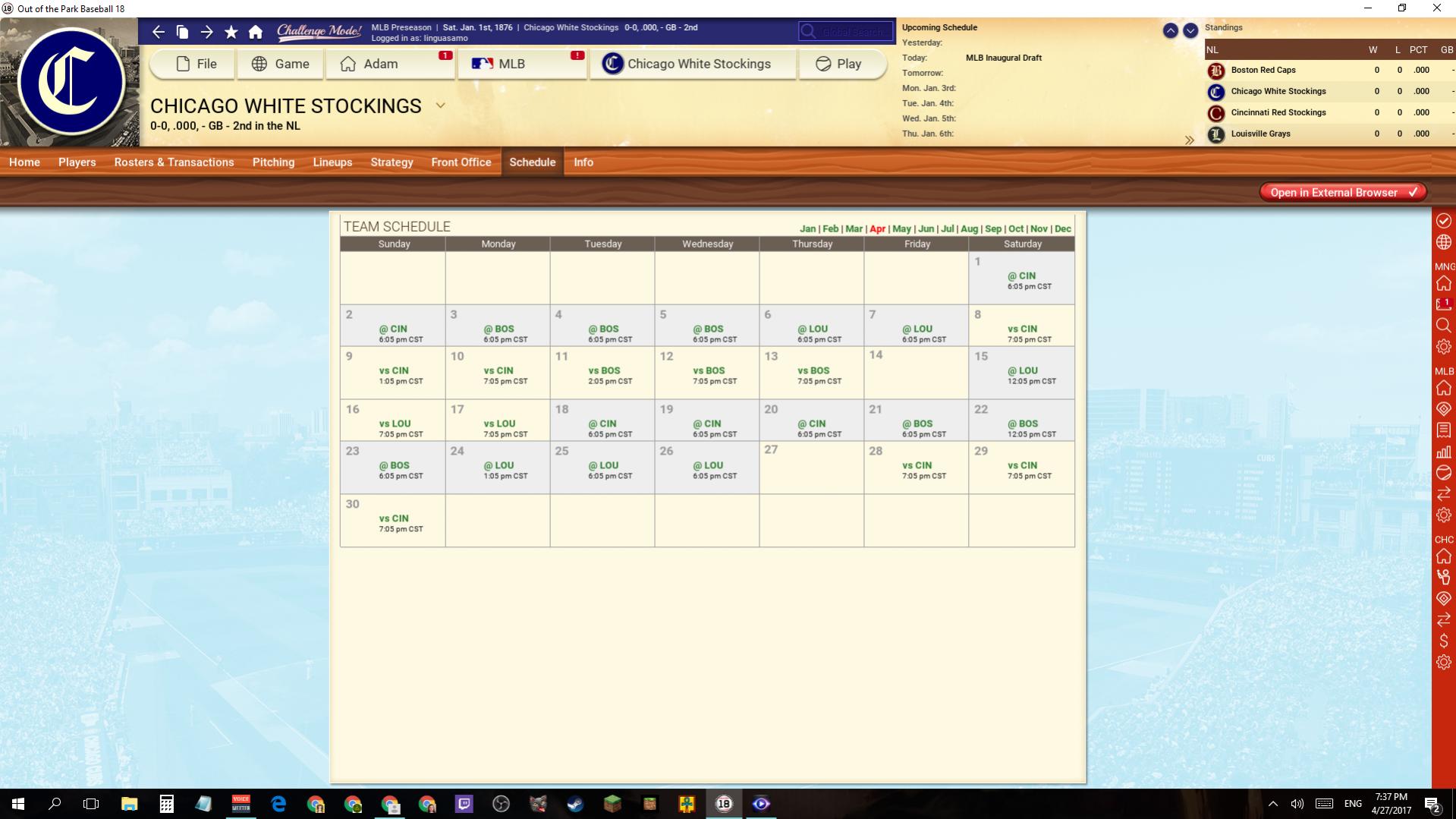Select Cincinnati Red Stockings in standings
1456x819 pixels.
click(1278, 112)
